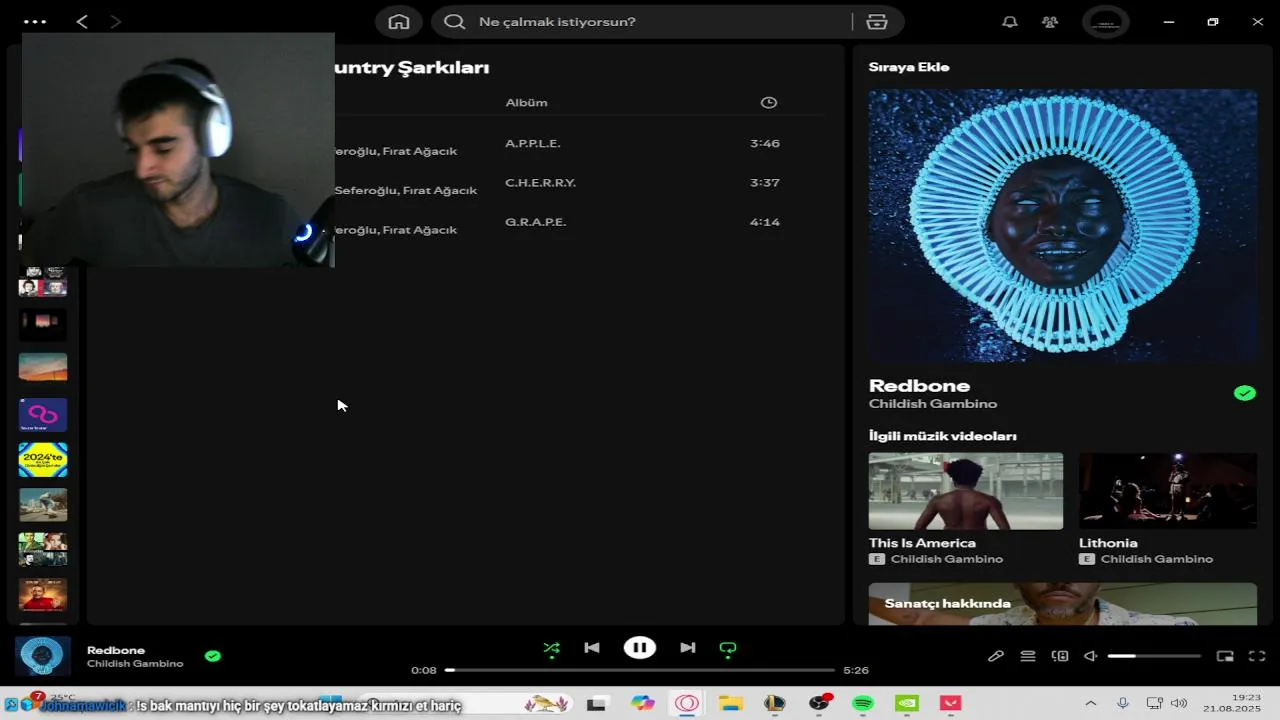Open the This Is America video title
Screen dimensions: 1280x720
tap(922, 543)
